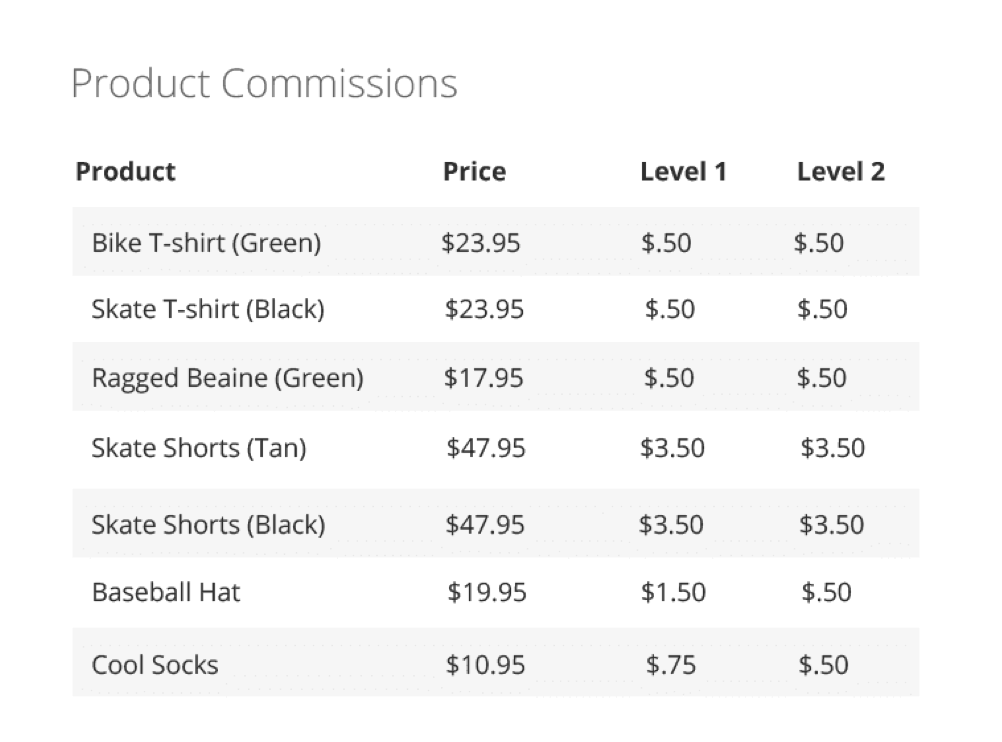
Task: Click the Product Commissions heading
Action: pos(264,84)
